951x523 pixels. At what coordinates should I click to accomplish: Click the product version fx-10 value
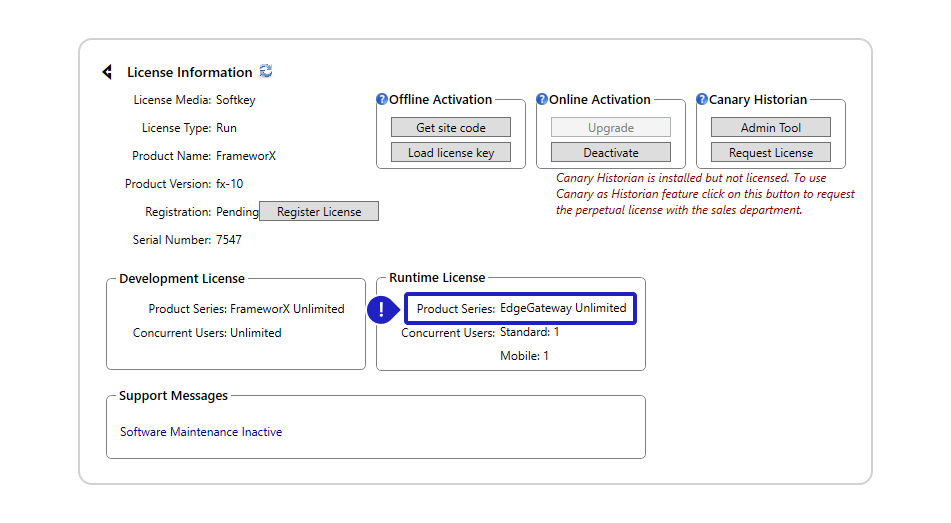(x=229, y=184)
